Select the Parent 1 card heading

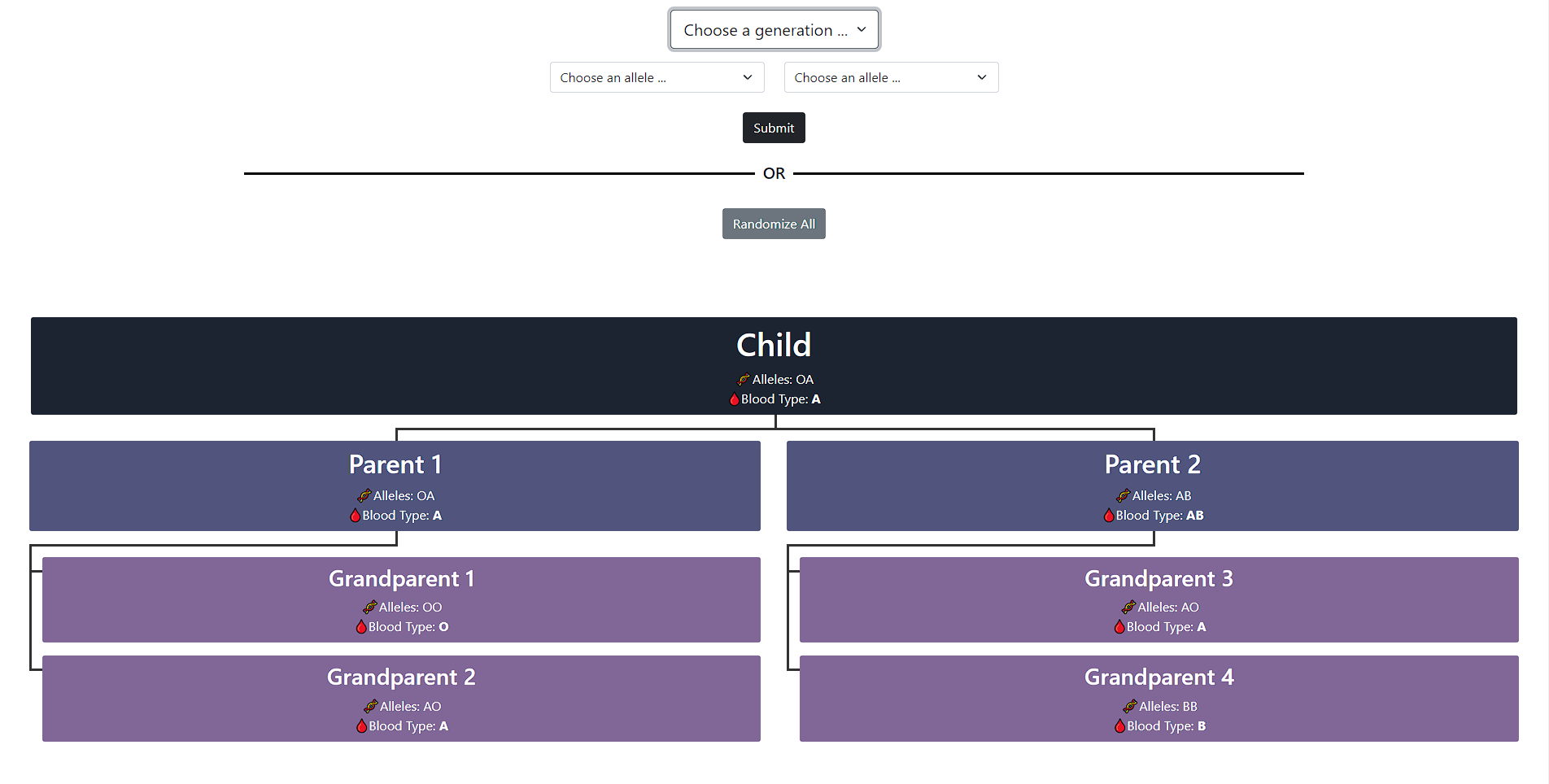[x=395, y=464]
